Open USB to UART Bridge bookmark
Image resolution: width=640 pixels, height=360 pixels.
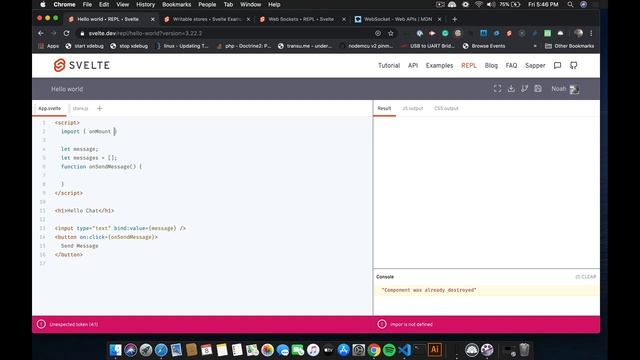coord(428,46)
